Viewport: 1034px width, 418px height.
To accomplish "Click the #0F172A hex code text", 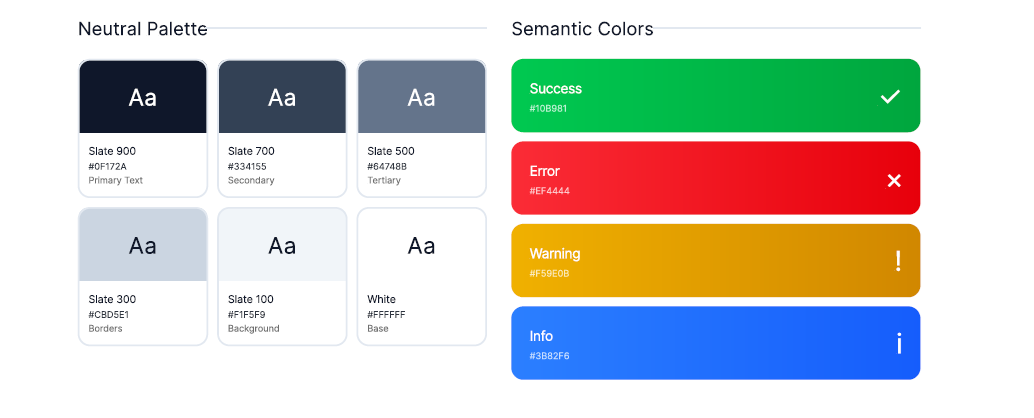I will coord(108,166).
